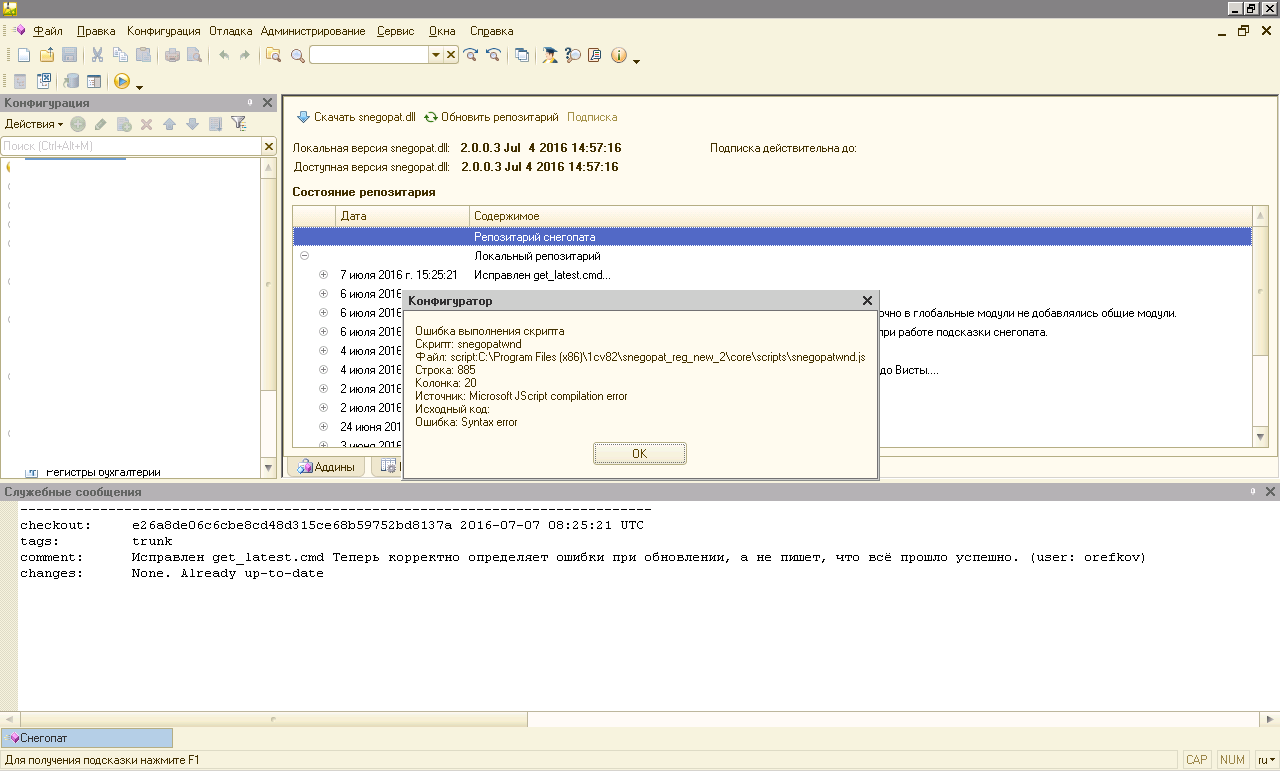The image size is (1280, 772).
Task: Open the window list toolbar icon
Action: [522, 55]
